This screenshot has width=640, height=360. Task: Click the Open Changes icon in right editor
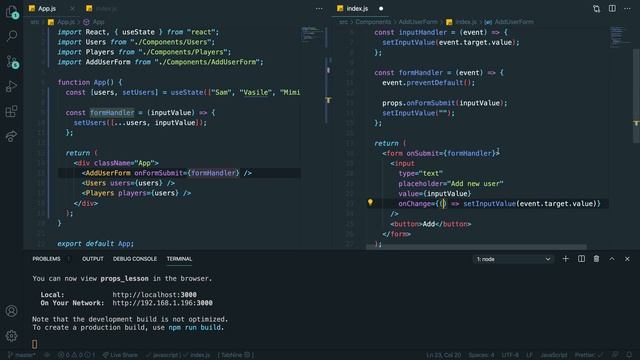tap(596, 9)
